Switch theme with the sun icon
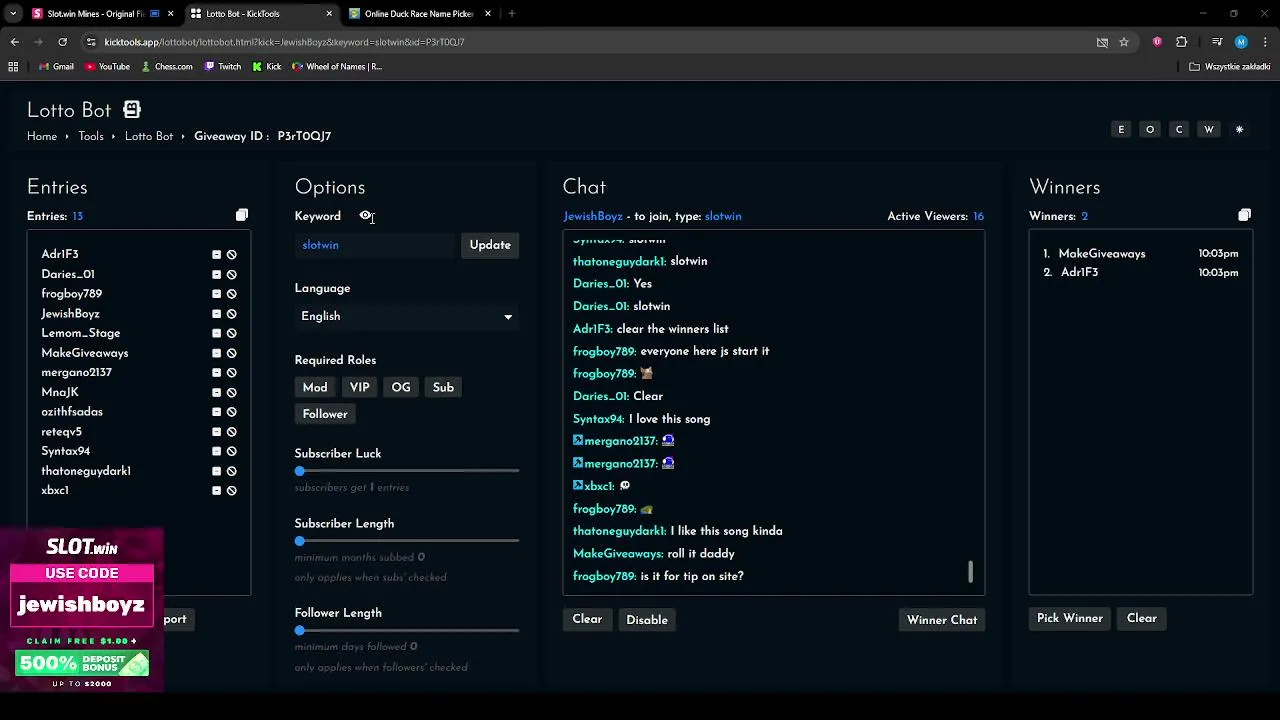 1239,130
